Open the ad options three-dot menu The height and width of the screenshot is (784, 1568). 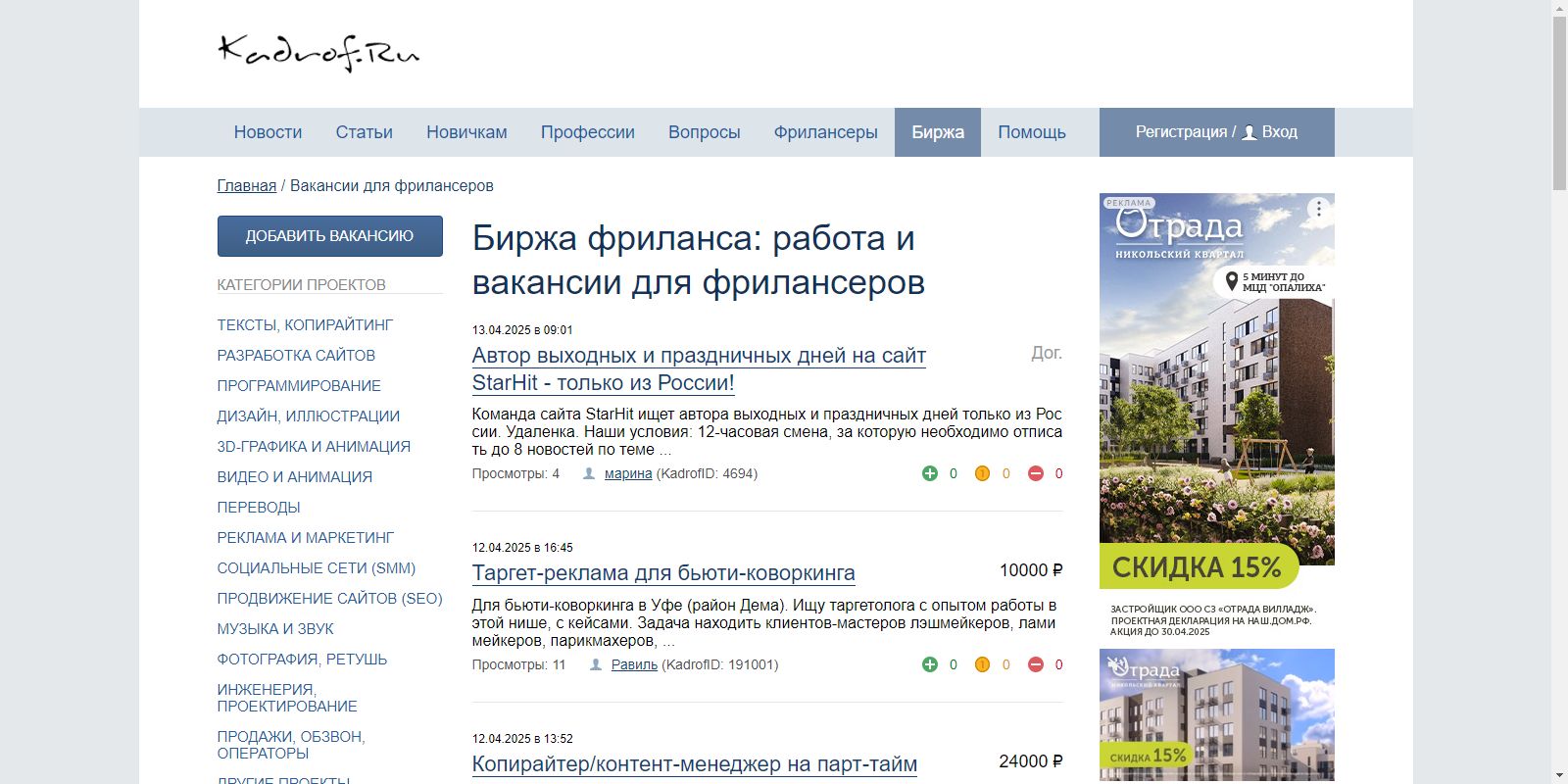1319,209
